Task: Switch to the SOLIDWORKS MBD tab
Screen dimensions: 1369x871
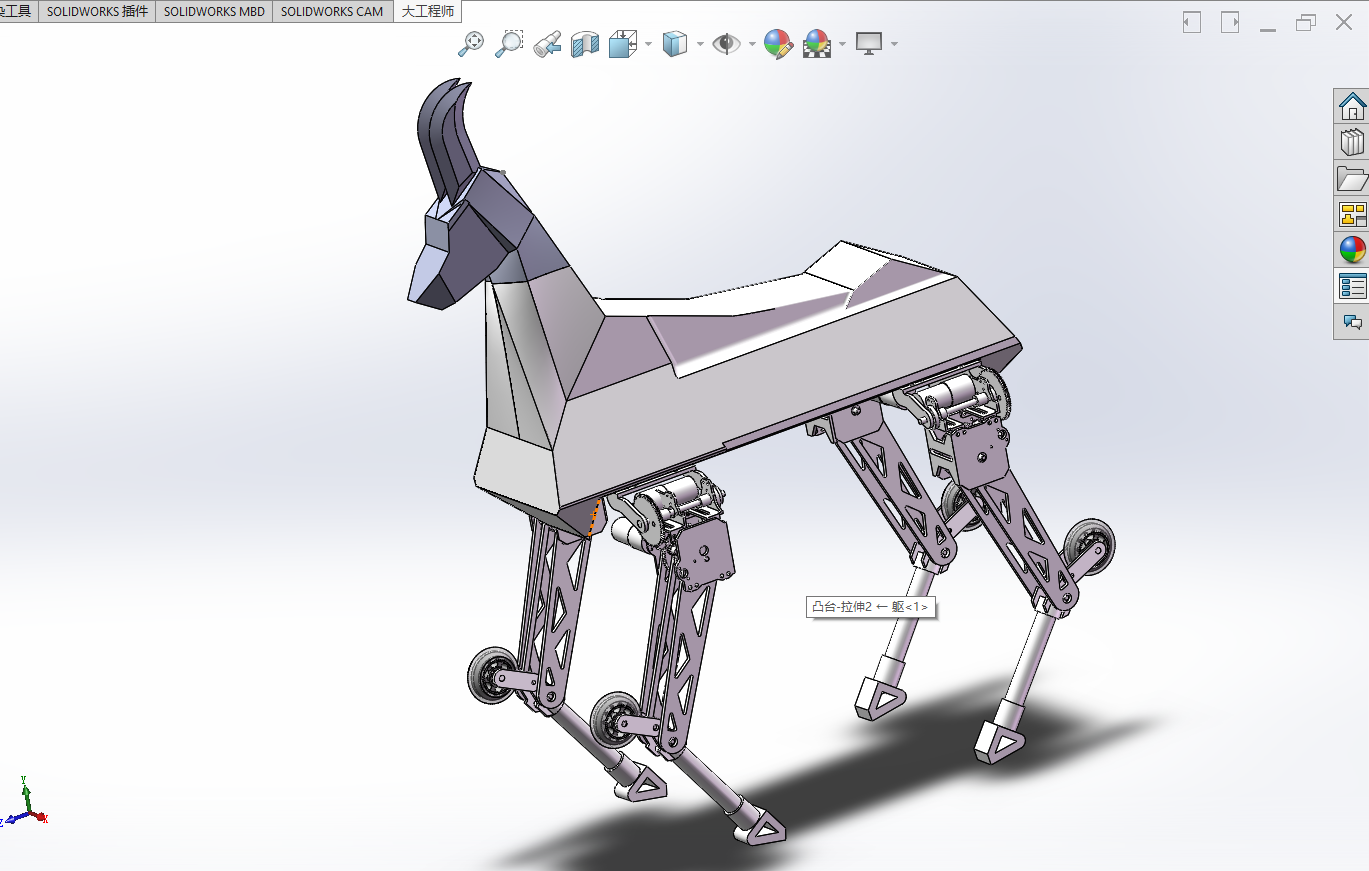Action: coord(214,12)
